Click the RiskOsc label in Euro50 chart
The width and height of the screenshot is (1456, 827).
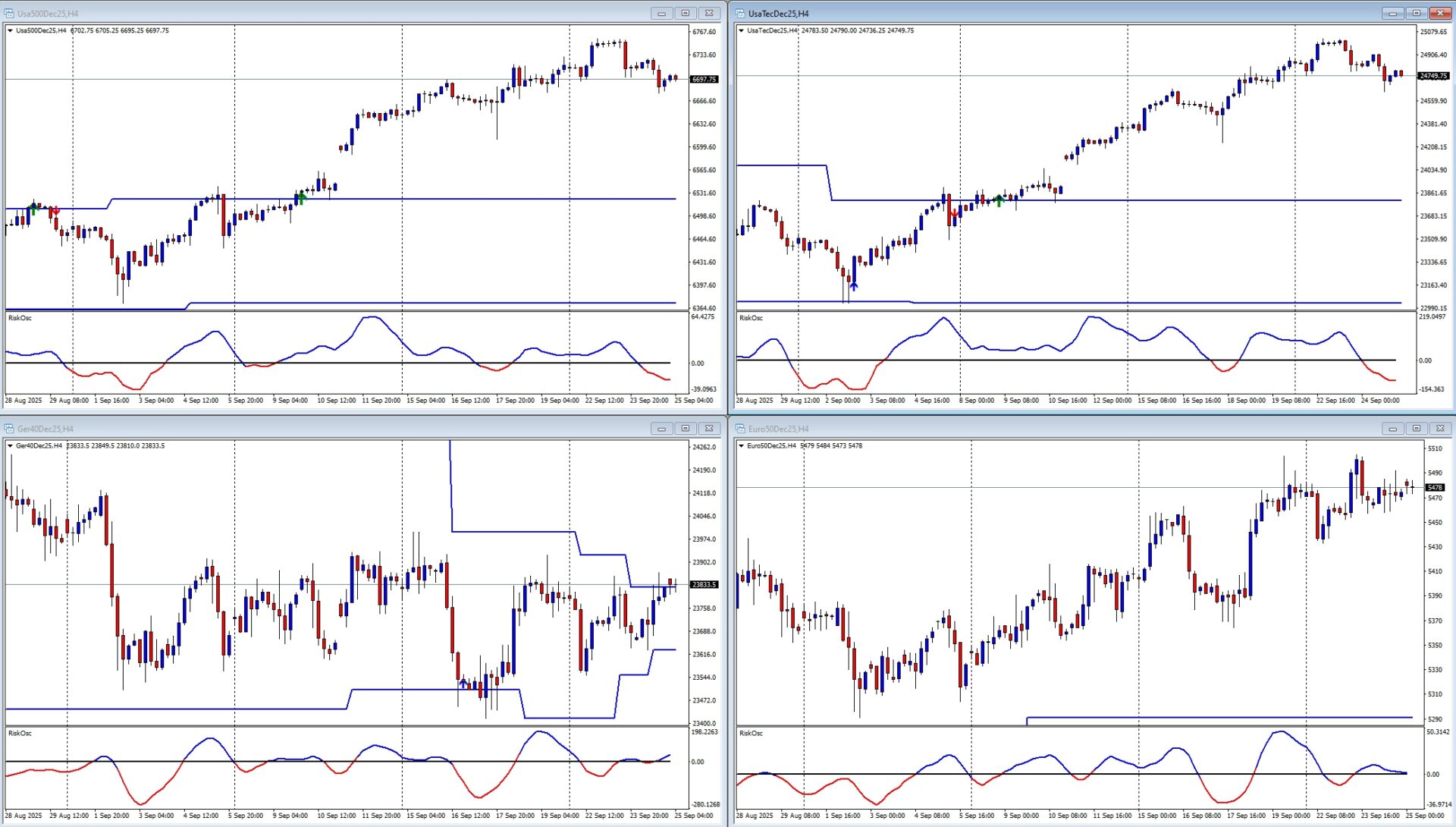coord(751,734)
